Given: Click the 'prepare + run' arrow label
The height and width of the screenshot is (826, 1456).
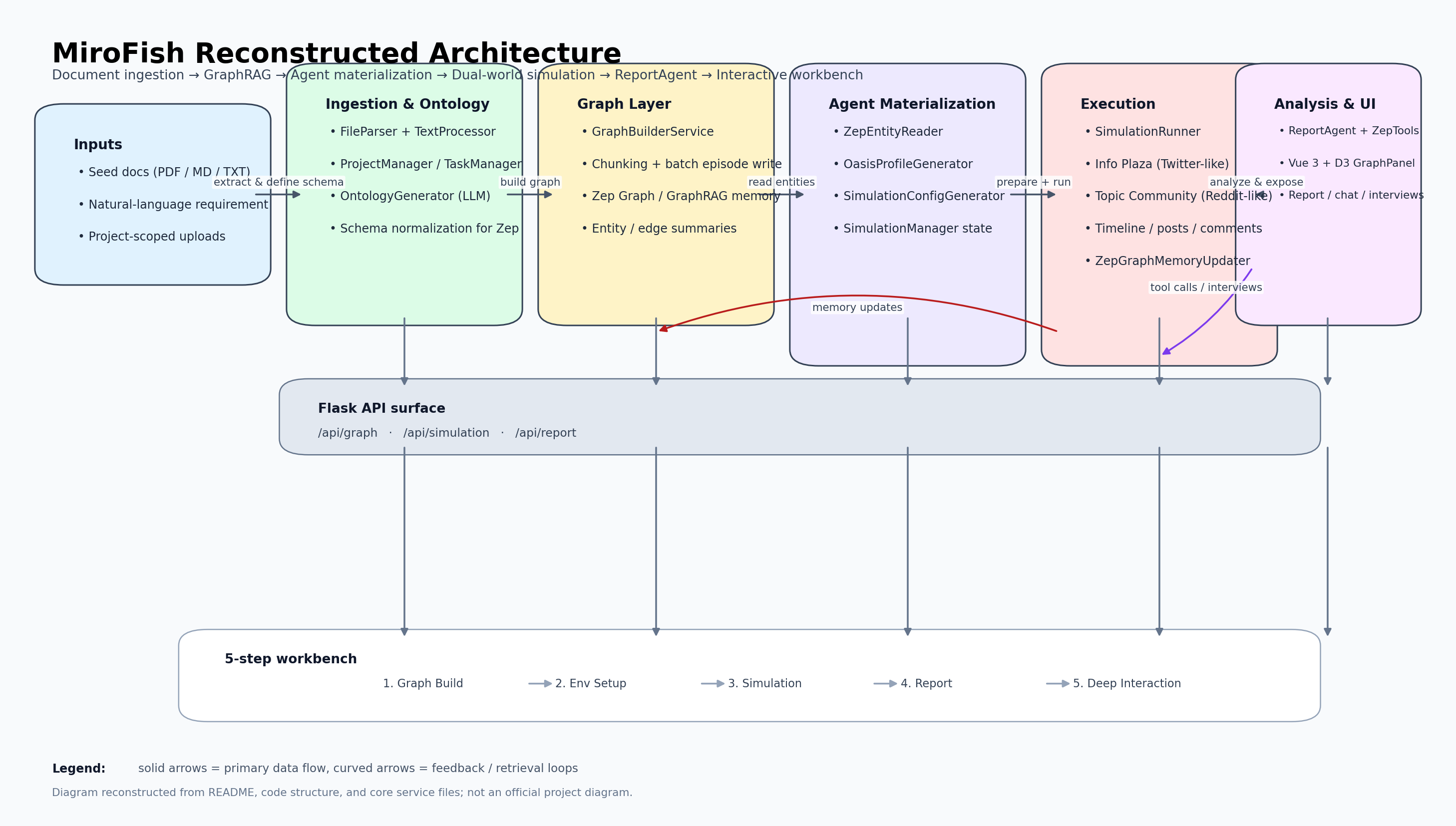Looking at the screenshot, I should (x=1033, y=182).
